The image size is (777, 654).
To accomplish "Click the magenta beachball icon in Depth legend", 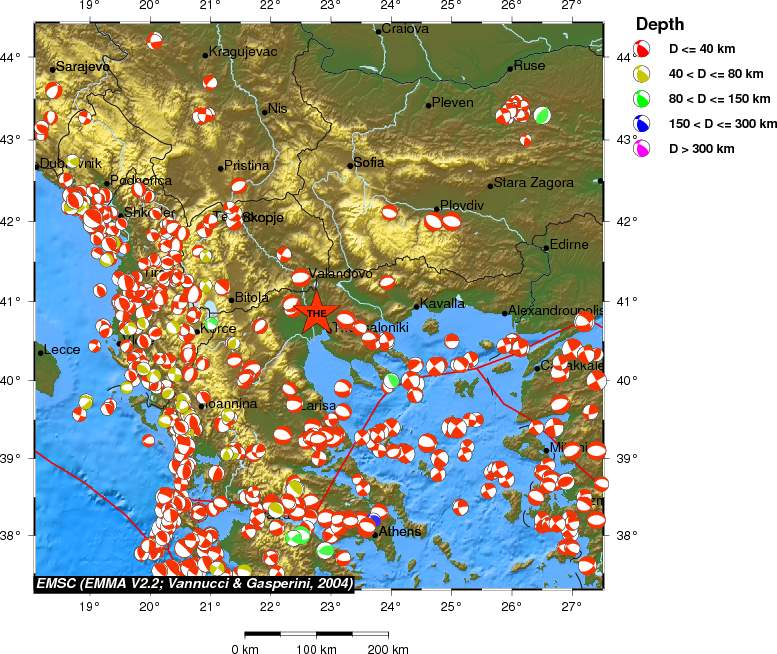I will click(x=642, y=148).
